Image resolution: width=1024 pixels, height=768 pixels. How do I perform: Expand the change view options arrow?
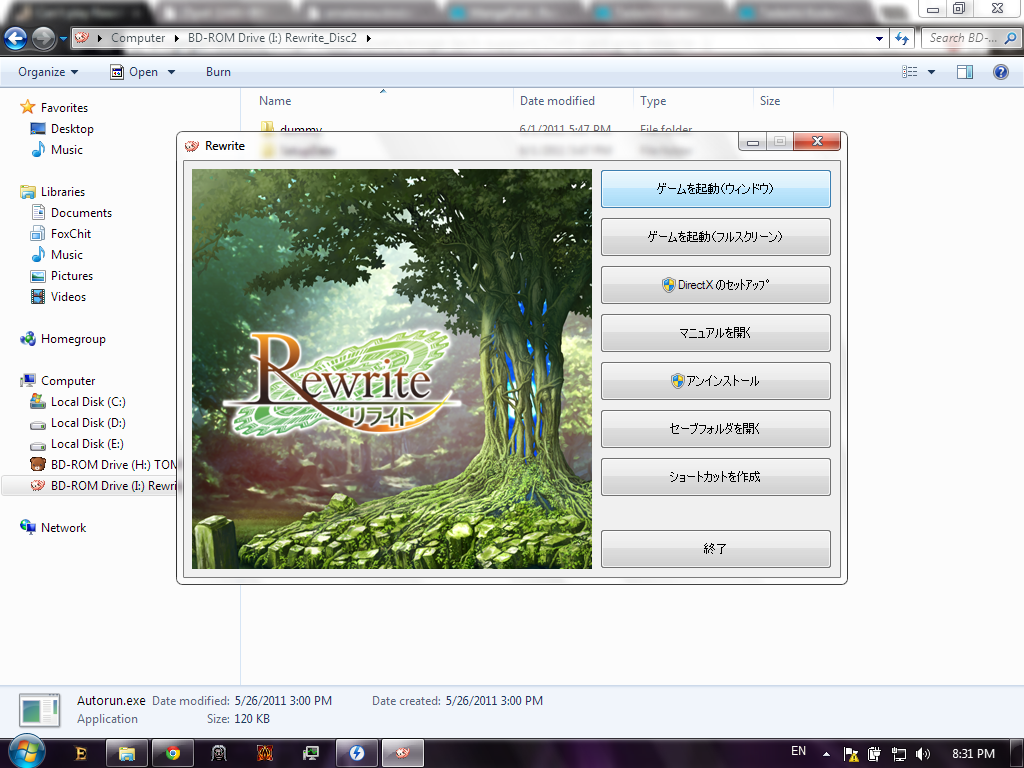[931, 72]
